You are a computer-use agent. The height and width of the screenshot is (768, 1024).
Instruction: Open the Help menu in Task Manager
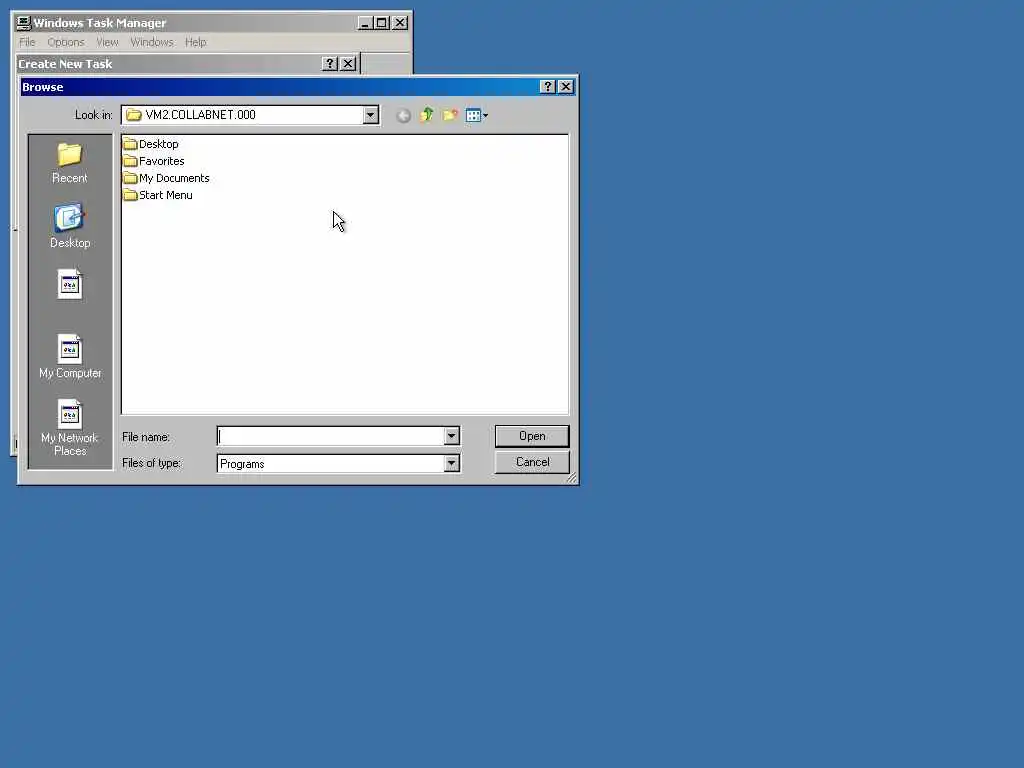195,42
